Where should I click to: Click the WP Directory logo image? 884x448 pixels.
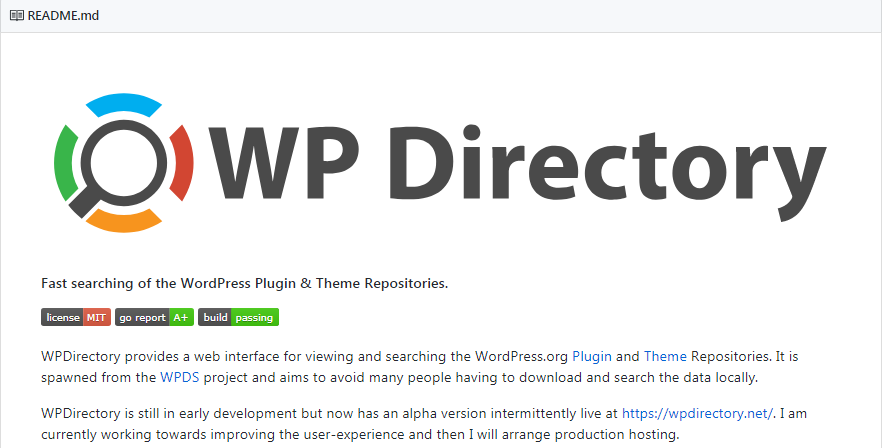440,163
